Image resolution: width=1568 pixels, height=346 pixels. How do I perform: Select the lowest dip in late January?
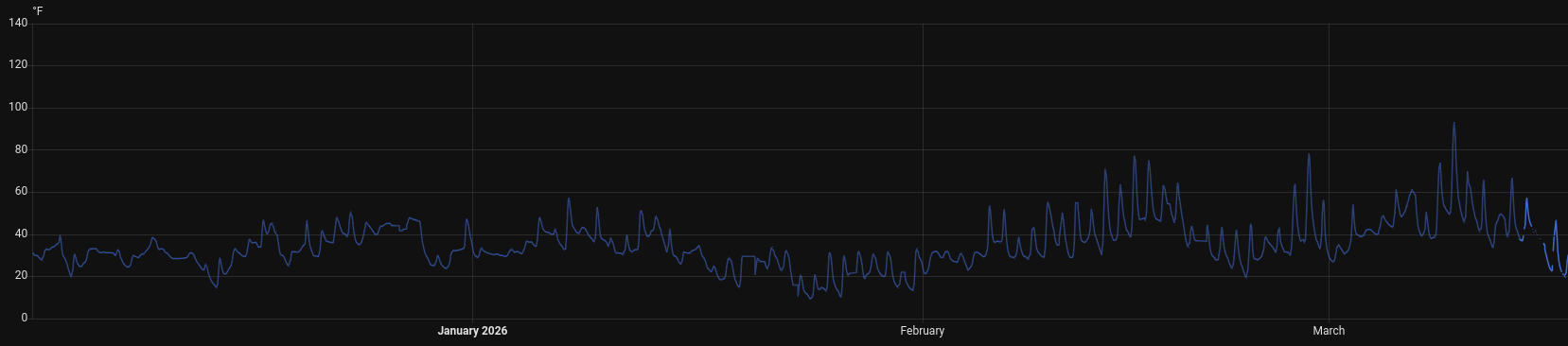point(809,298)
